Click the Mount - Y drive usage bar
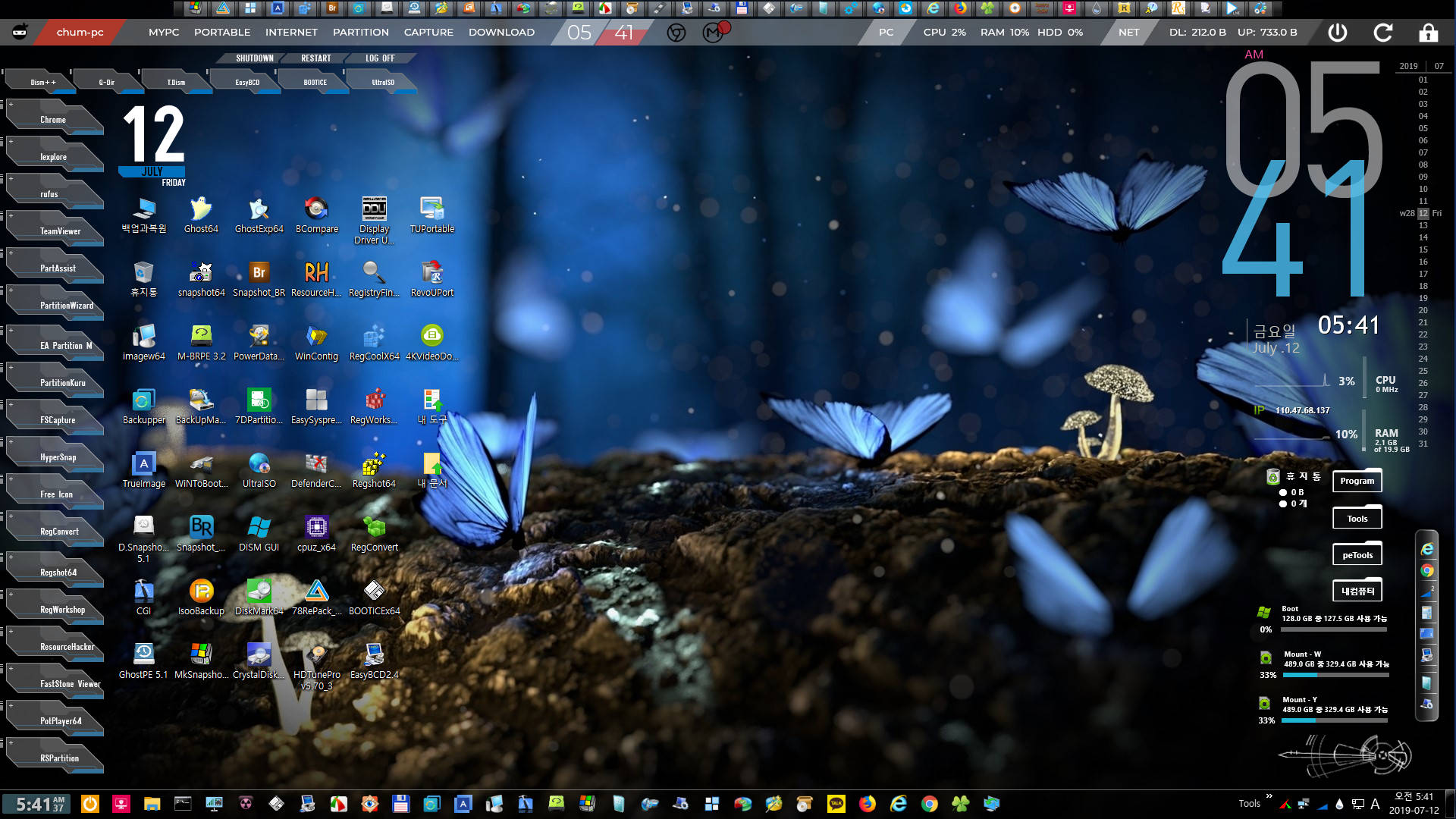The image size is (1456, 819). coord(1335,720)
